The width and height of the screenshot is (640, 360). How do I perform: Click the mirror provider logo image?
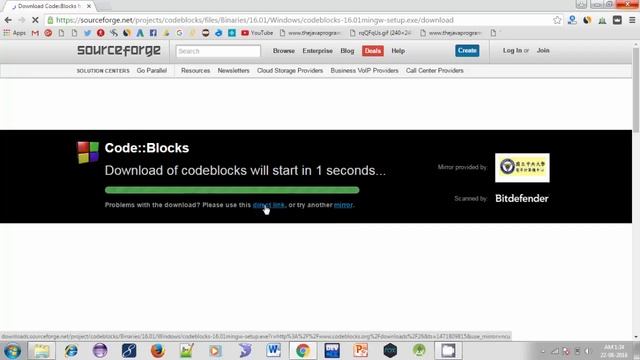coord(522,168)
